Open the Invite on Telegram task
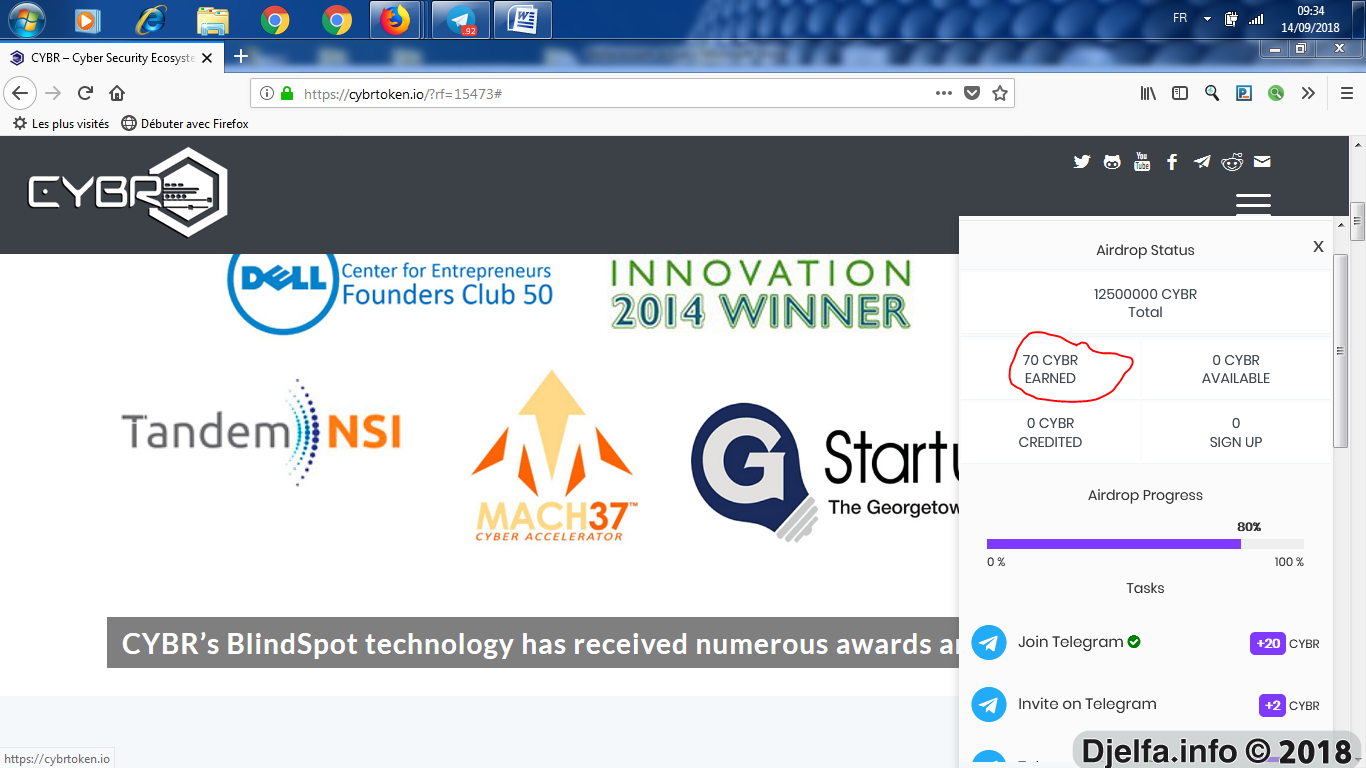The width and height of the screenshot is (1366, 768). (x=1087, y=704)
